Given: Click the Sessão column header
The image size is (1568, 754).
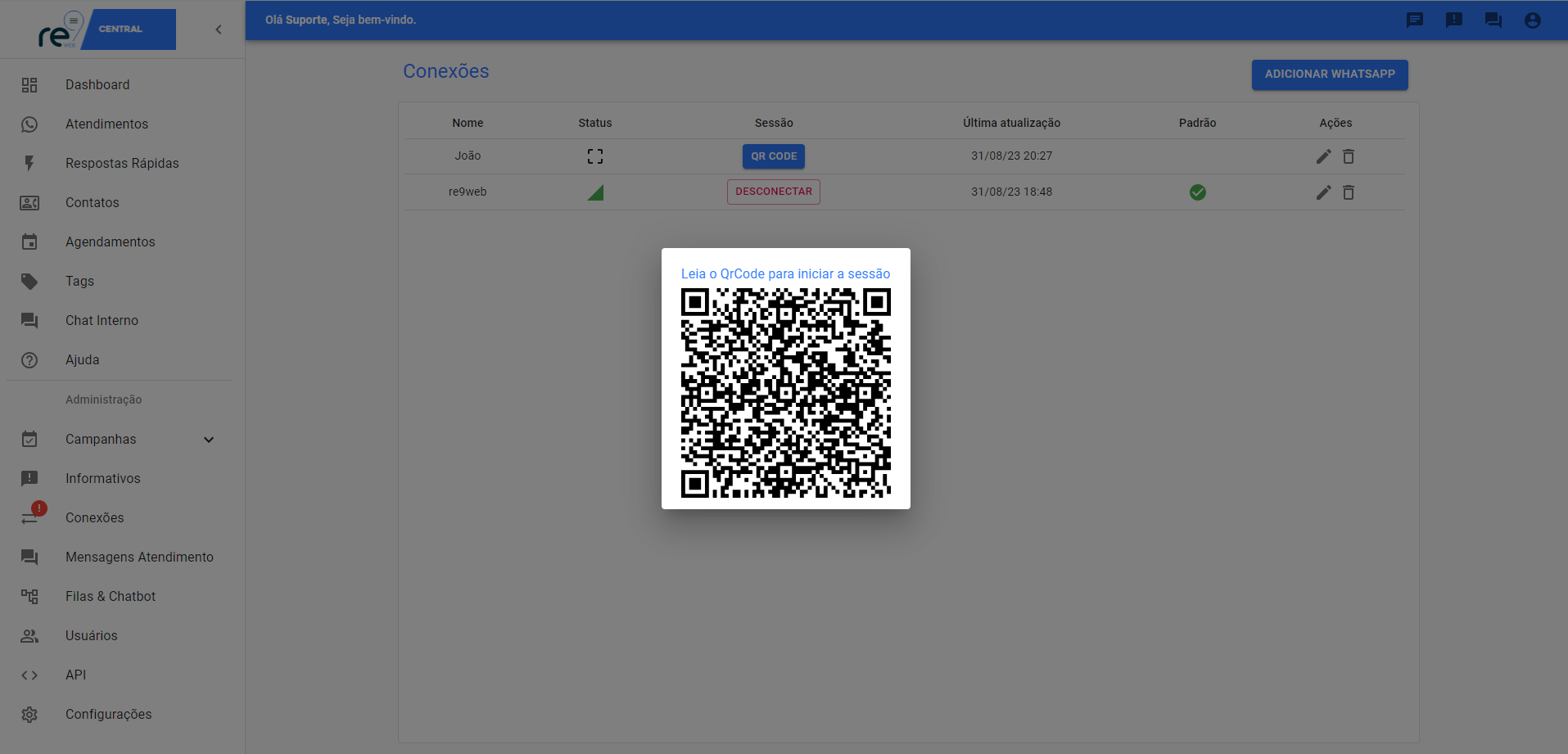Looking at the screenshot, I should (x=774, y=123).
